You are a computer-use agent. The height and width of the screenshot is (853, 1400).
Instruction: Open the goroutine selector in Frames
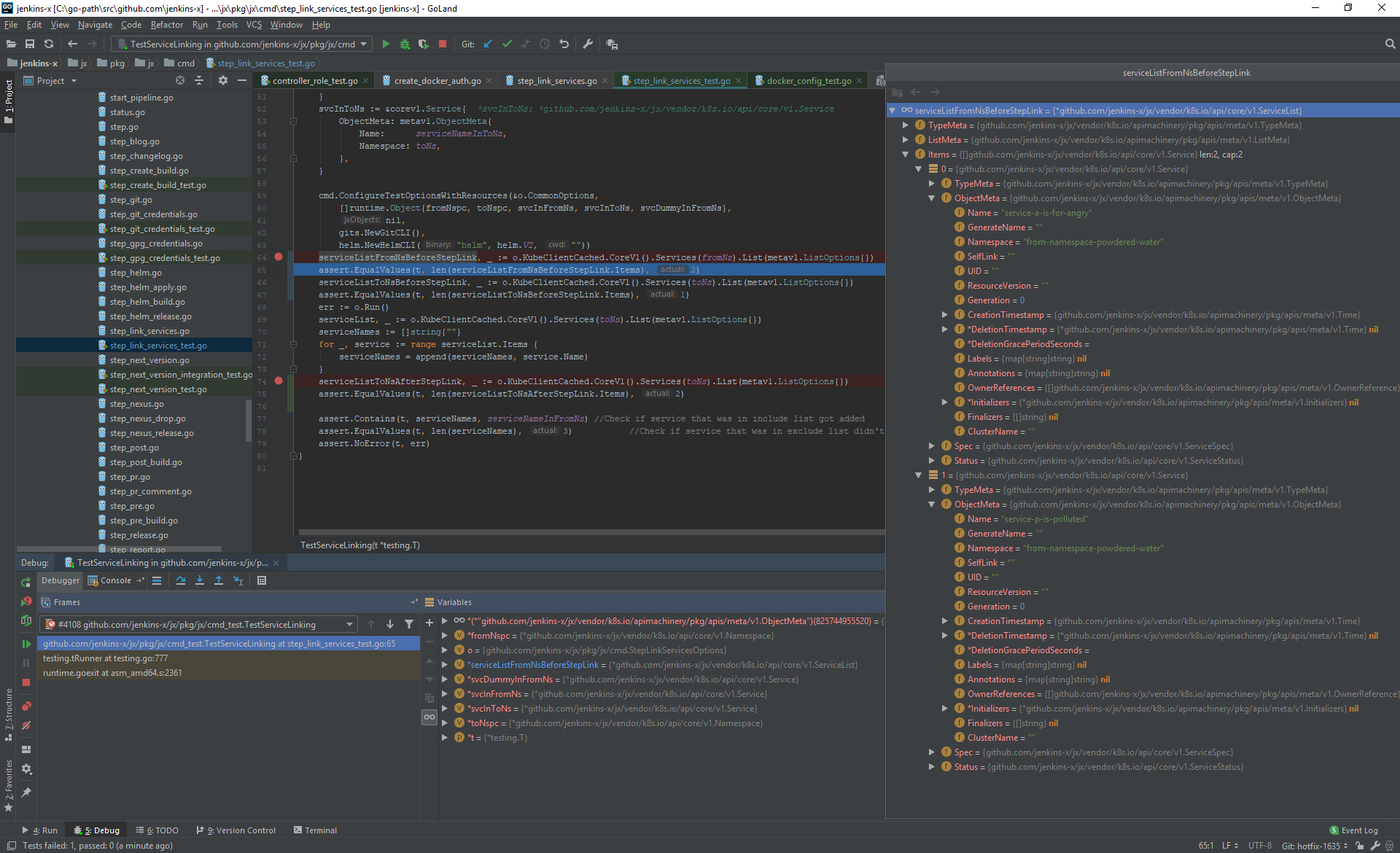click(x=198, y=625)
